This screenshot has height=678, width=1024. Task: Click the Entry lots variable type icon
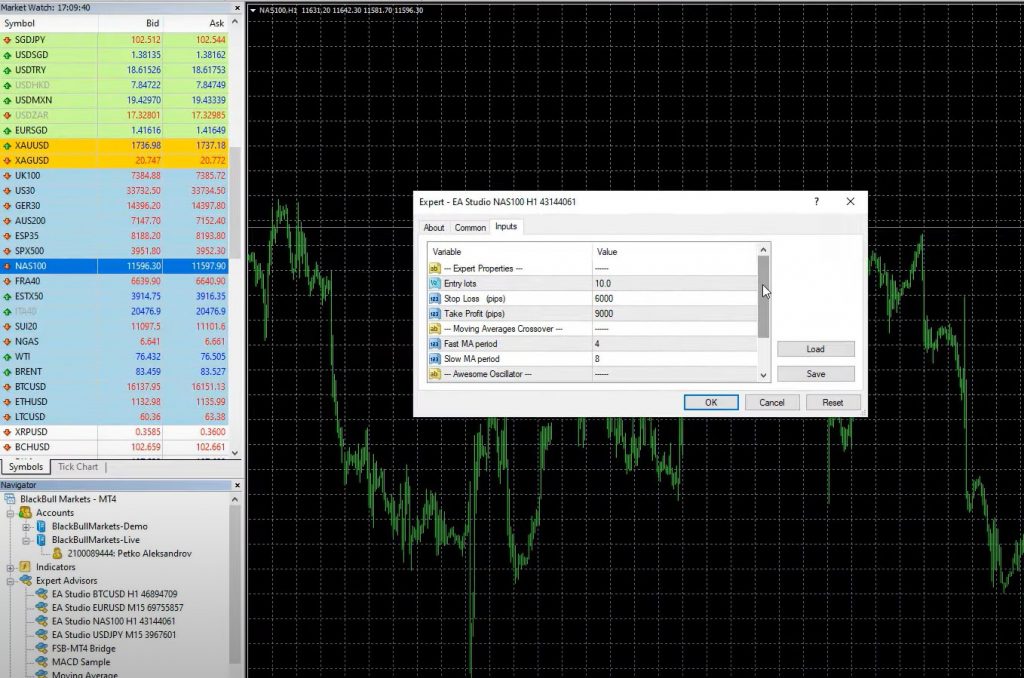click(x=435, y=284)
